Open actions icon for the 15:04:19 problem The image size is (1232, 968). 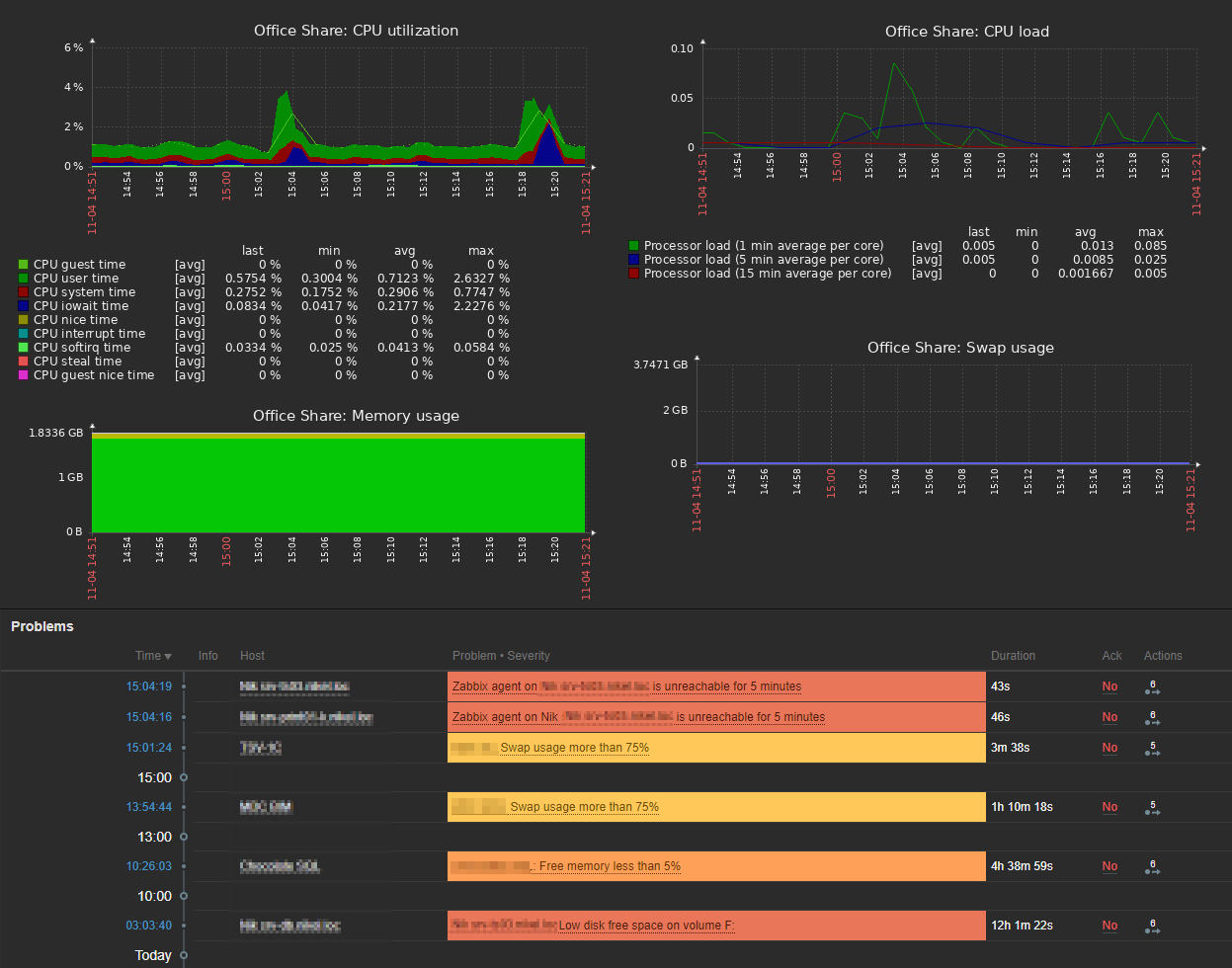point(1151,686)
